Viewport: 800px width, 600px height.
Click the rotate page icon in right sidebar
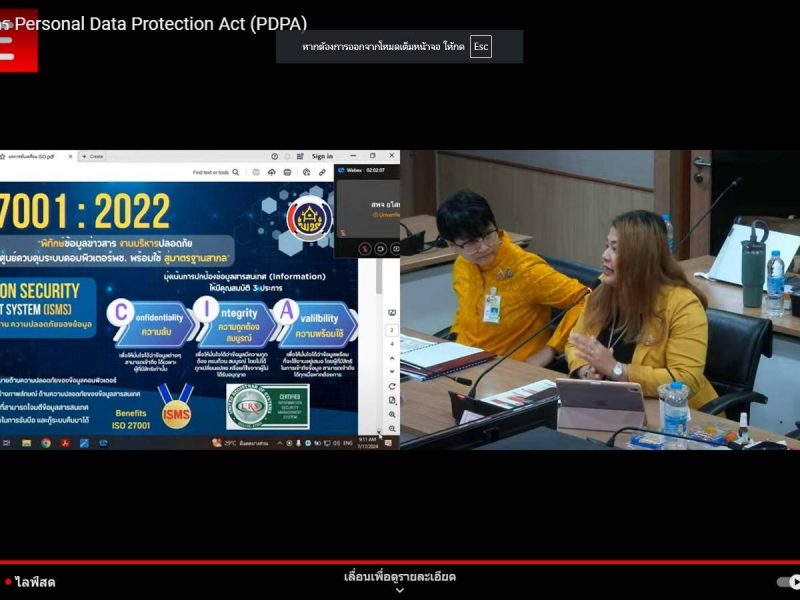[x=392, y=386]
